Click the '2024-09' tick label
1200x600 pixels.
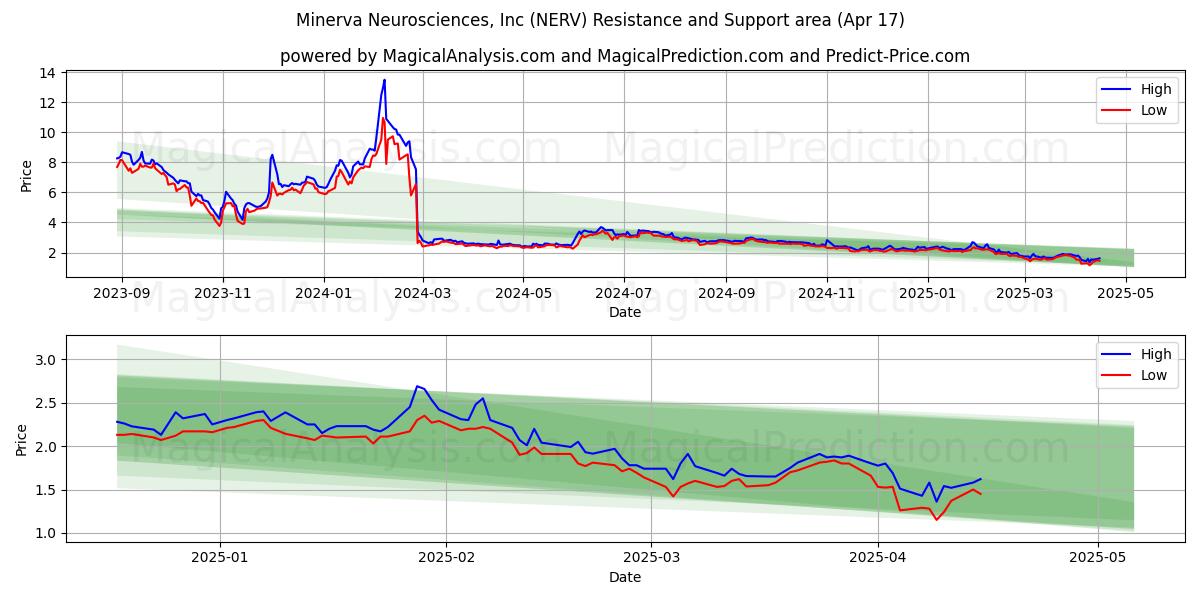pyautogui.click(x=726, y=293)
